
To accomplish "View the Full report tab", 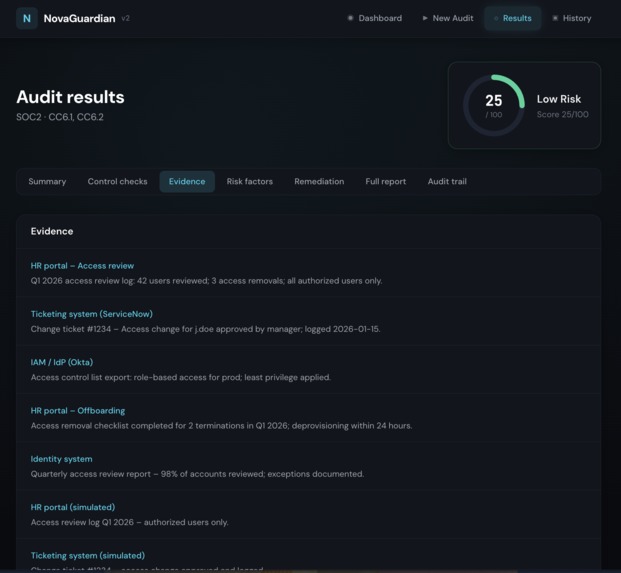I will click(x=385, y=181).
